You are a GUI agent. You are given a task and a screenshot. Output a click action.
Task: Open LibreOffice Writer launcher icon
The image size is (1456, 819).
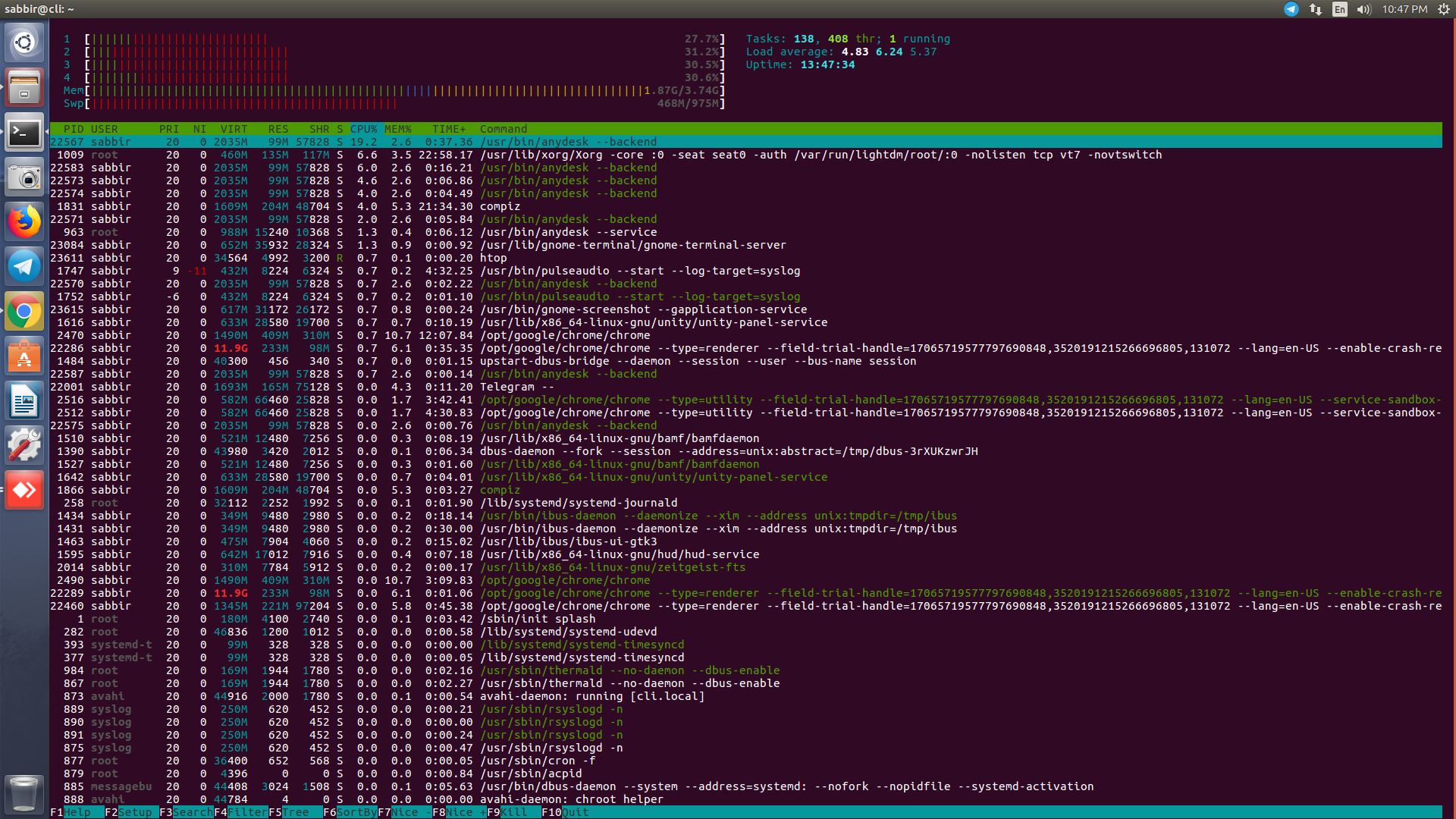point(24,401)
